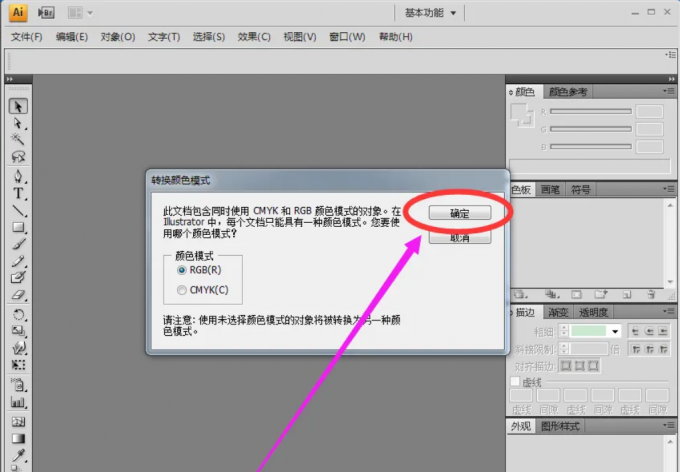Image resolution: width=680 pixels, height=472 pixels.
Task: Open the 基本功能 workspace dropdown
Action: [x=430, y=13]
